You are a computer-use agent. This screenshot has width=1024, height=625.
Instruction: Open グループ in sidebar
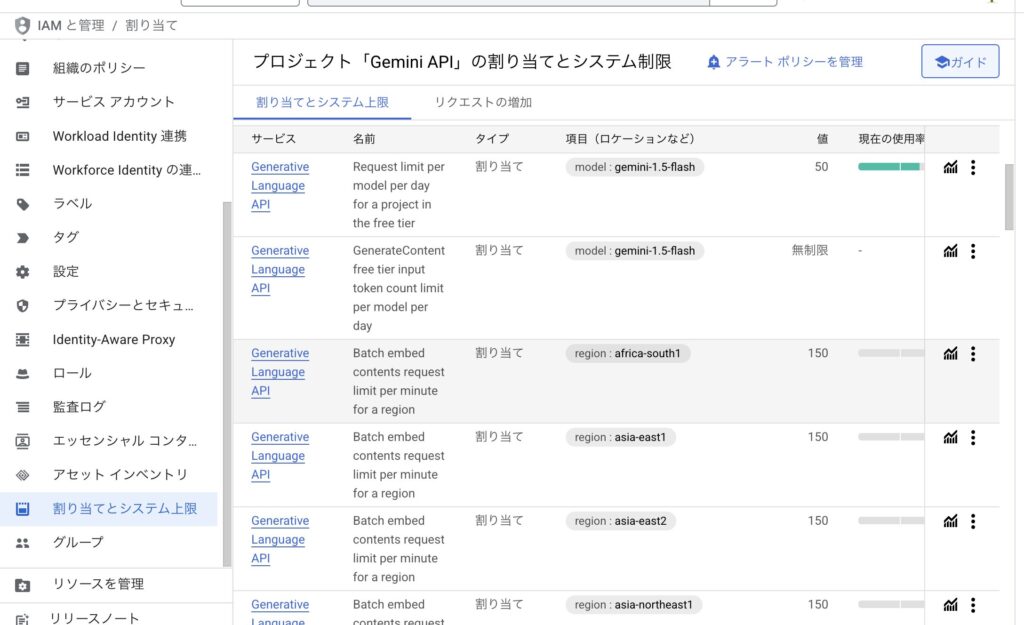[x=78, y=541]
